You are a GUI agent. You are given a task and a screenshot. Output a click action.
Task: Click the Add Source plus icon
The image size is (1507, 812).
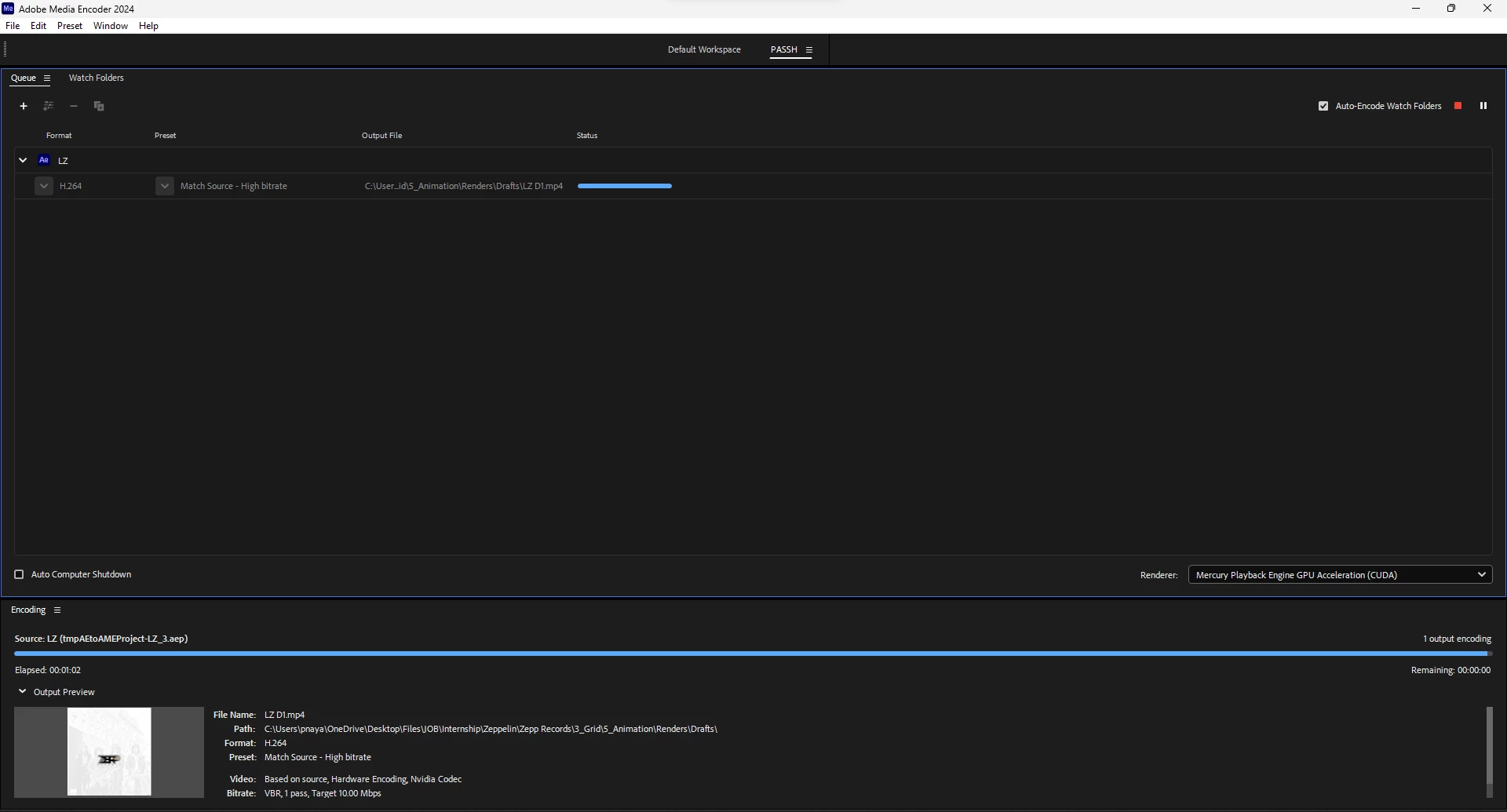[24, 106]
